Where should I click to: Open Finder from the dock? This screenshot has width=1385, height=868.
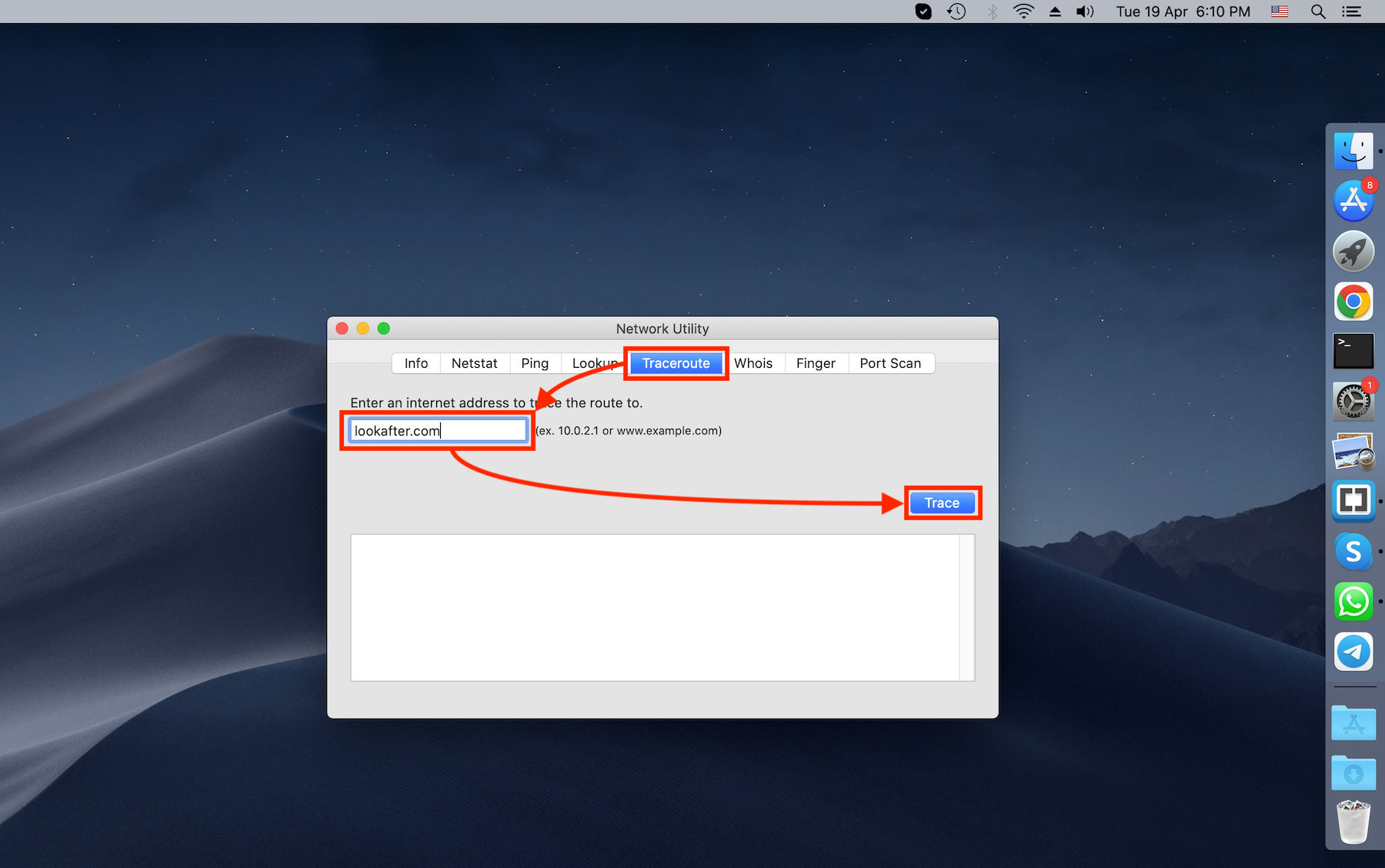[1353, 151]
